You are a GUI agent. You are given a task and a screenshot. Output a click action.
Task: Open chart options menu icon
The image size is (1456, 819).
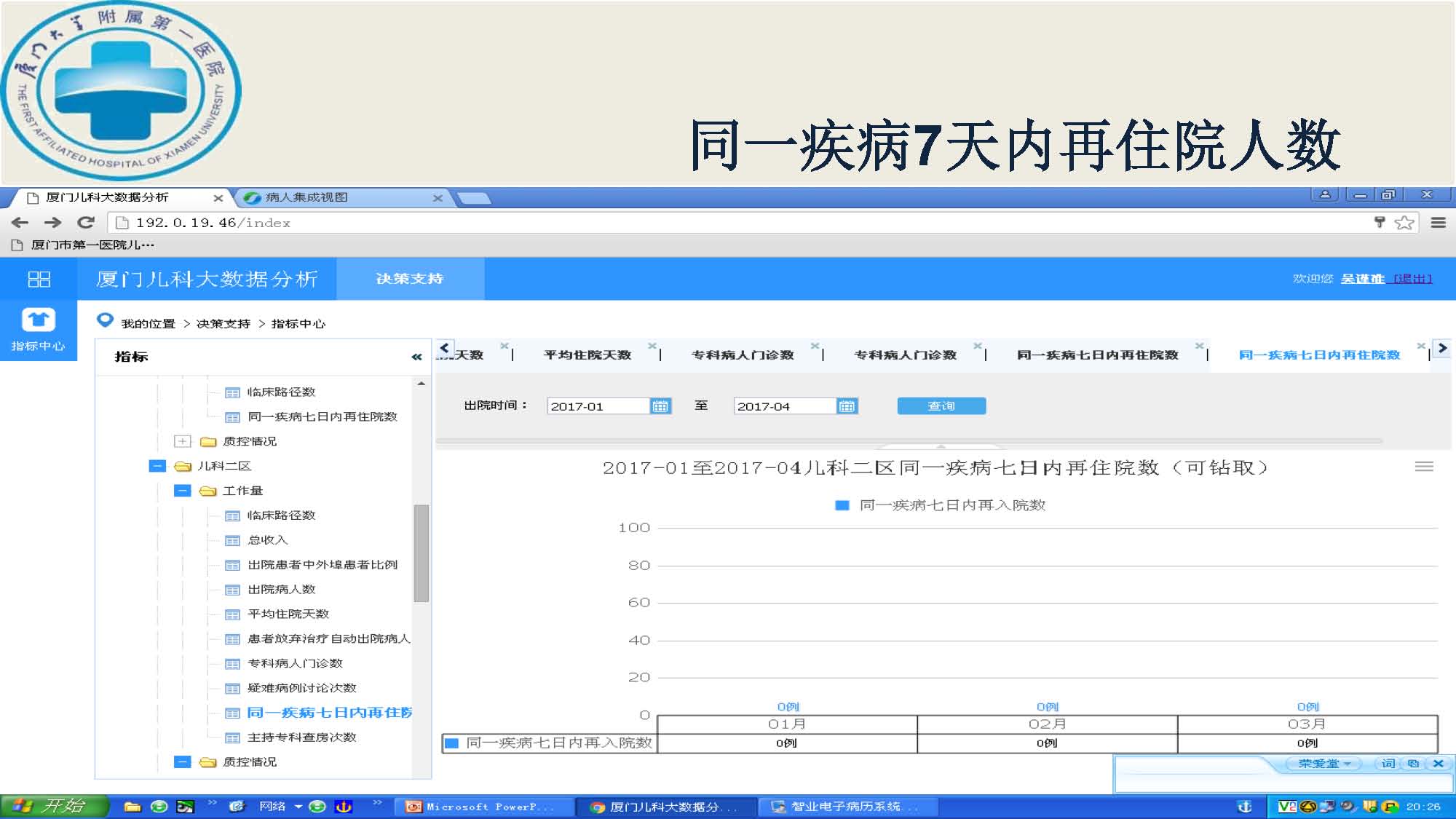1424,467
